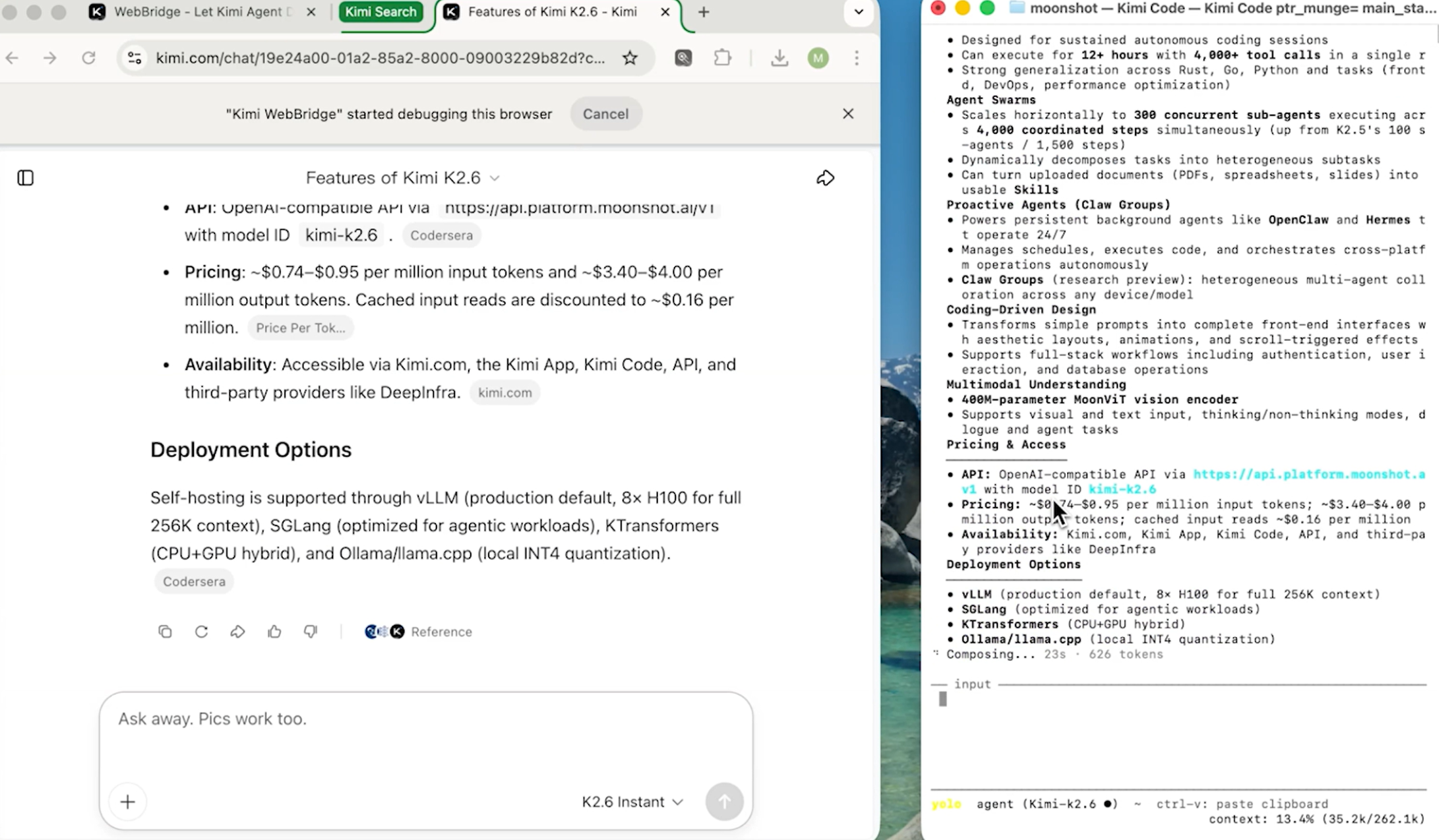The width and height of the screenshot is (1439, 840).
Task: Open the Codersera citation beside model ID
Action: coord(441,235)
